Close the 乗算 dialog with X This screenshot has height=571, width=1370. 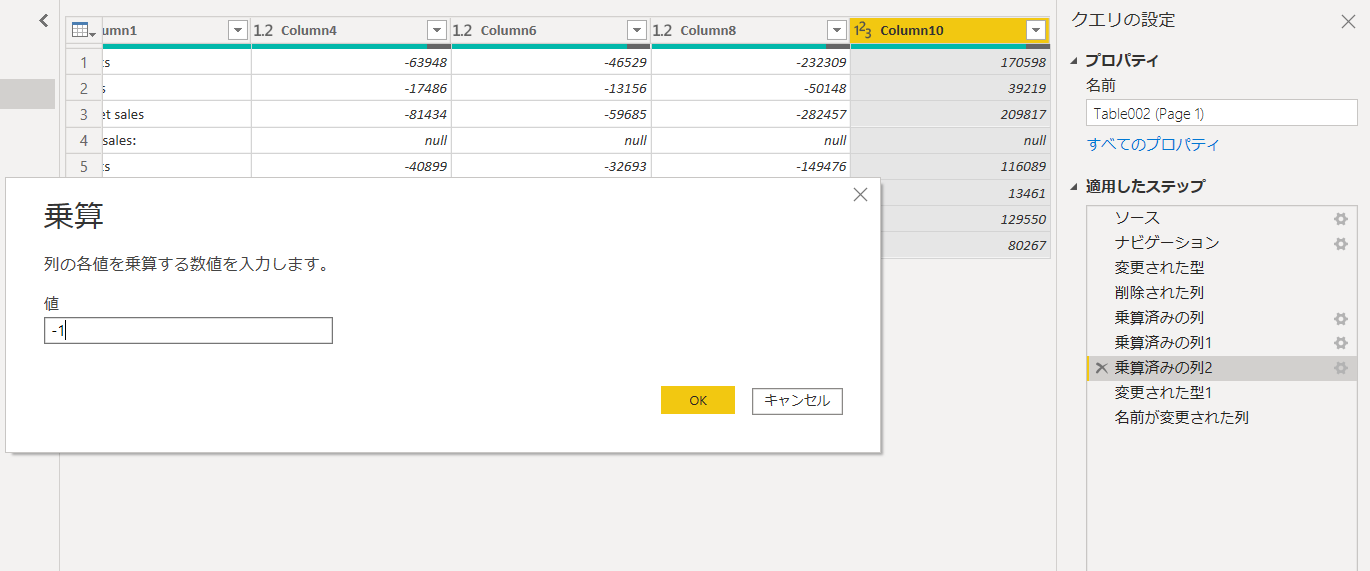click(x=860, y=195)
